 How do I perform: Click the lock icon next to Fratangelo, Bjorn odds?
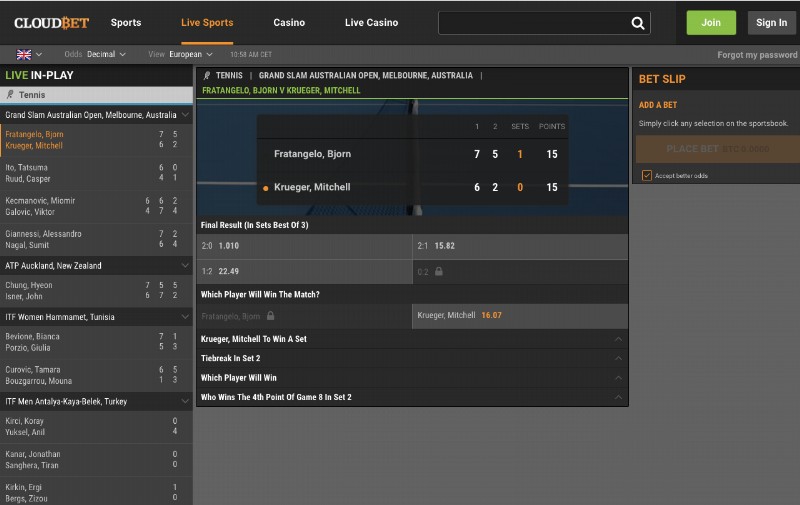pyautogui.click(x=270, y=316)
